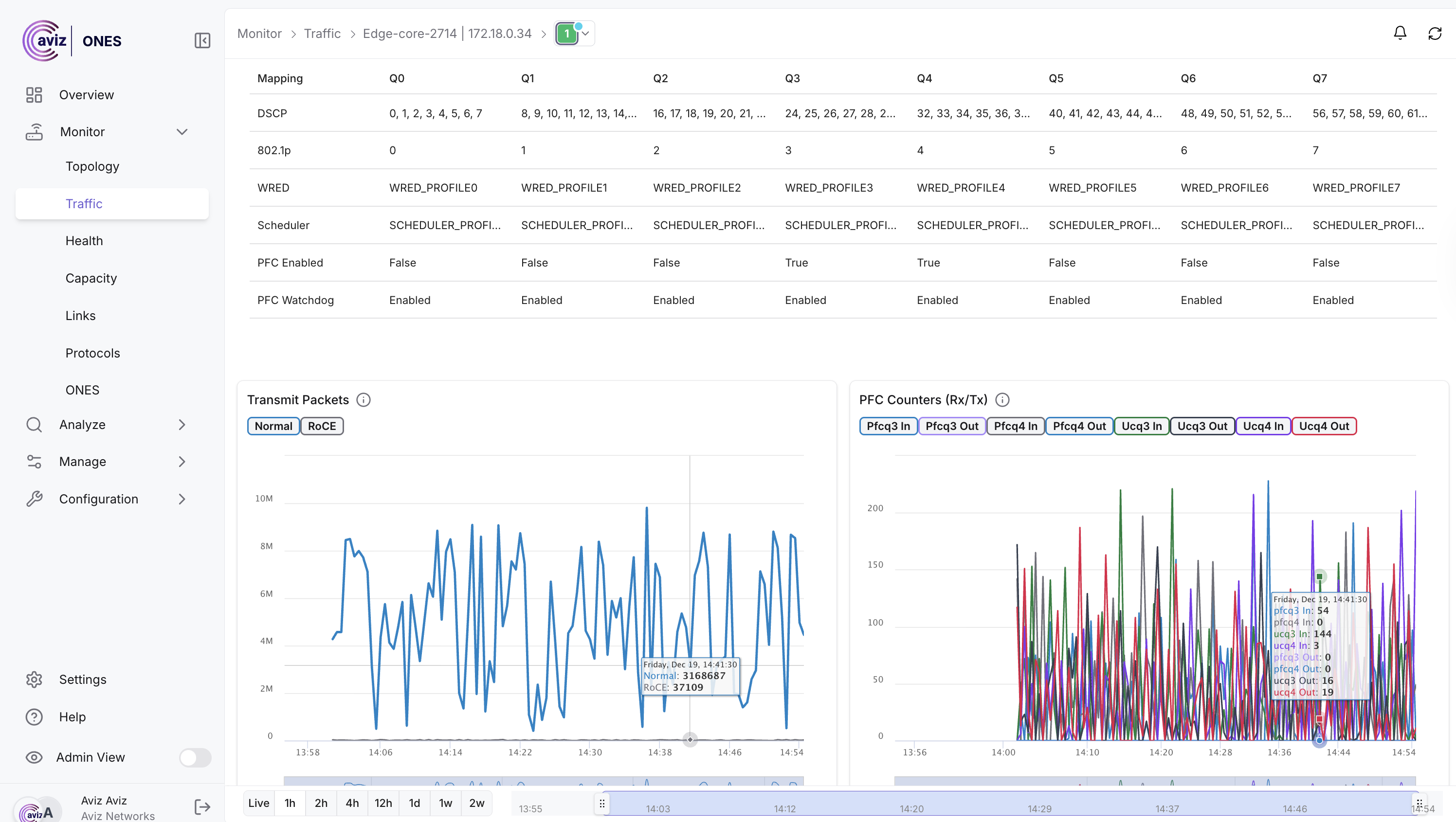The width and height of the screenshot is (1456, 822).
Task: Toggle the Admin View switch
Action: click(195, 757)
